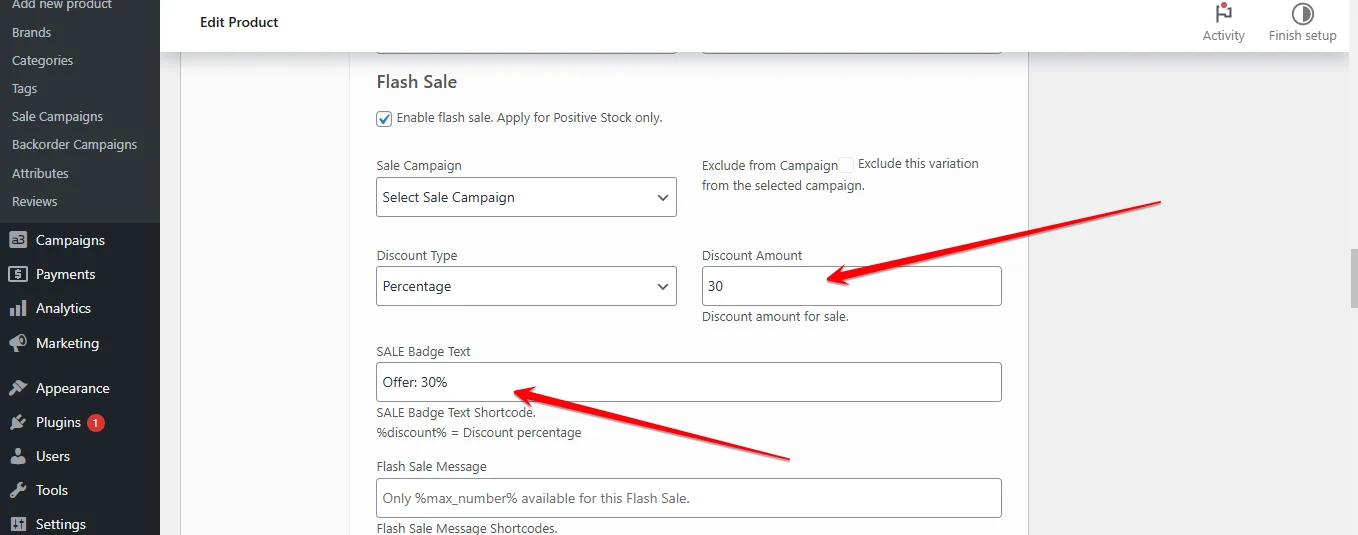The width and height of the screenshot is (1358, 535).
Task: Open the Categories link in sidebar
Action: coord(42,61)
